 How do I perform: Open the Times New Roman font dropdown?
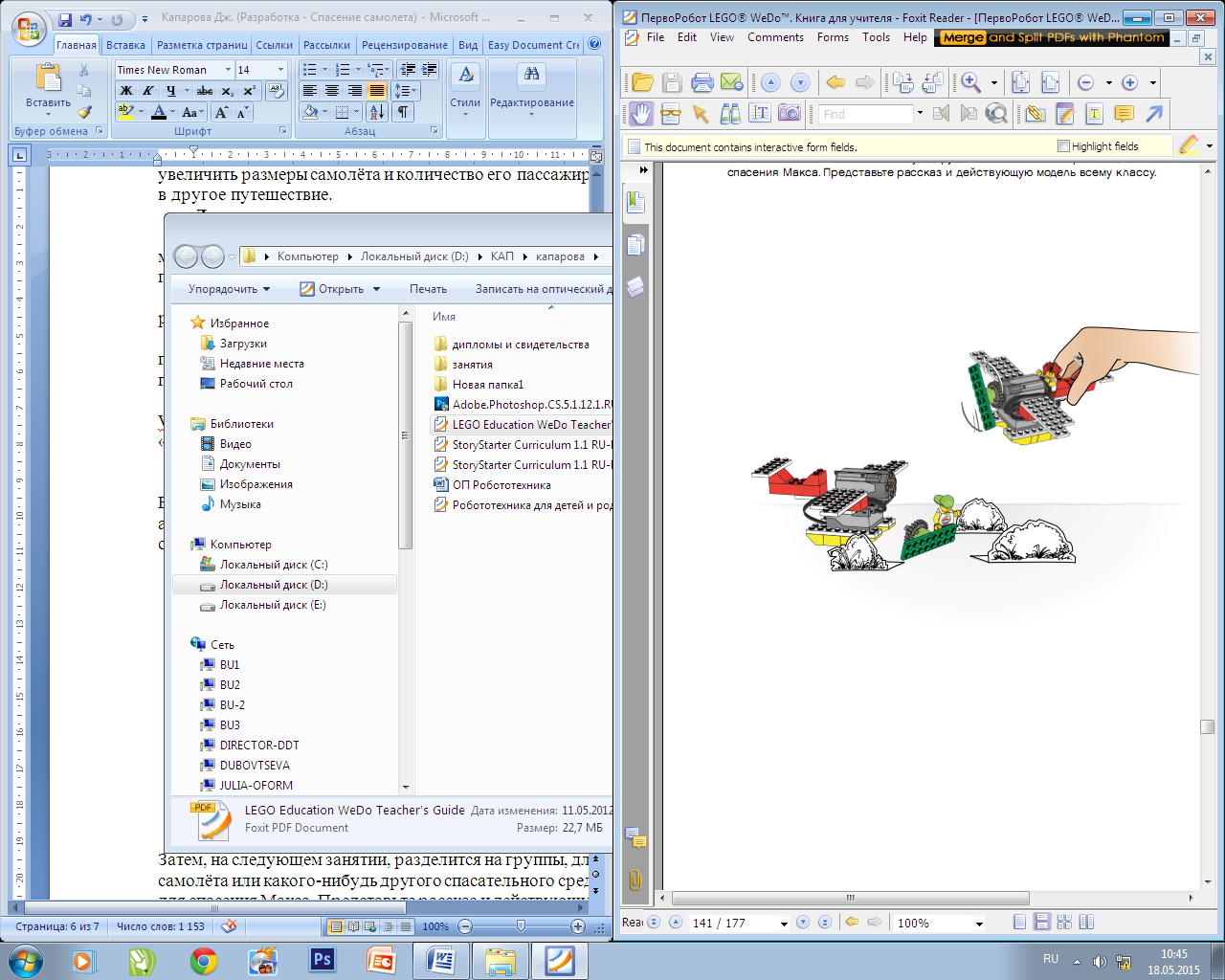(228, 70)
